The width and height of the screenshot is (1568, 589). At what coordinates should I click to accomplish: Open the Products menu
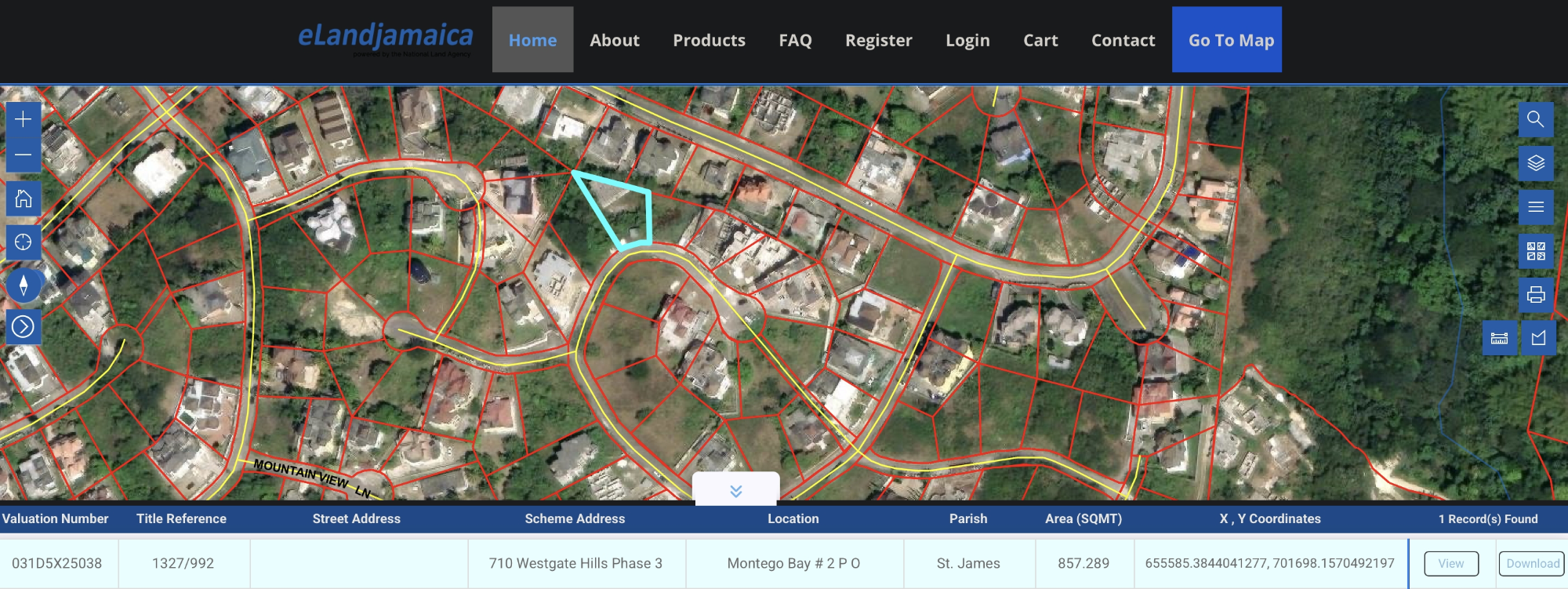pos(709,40)
